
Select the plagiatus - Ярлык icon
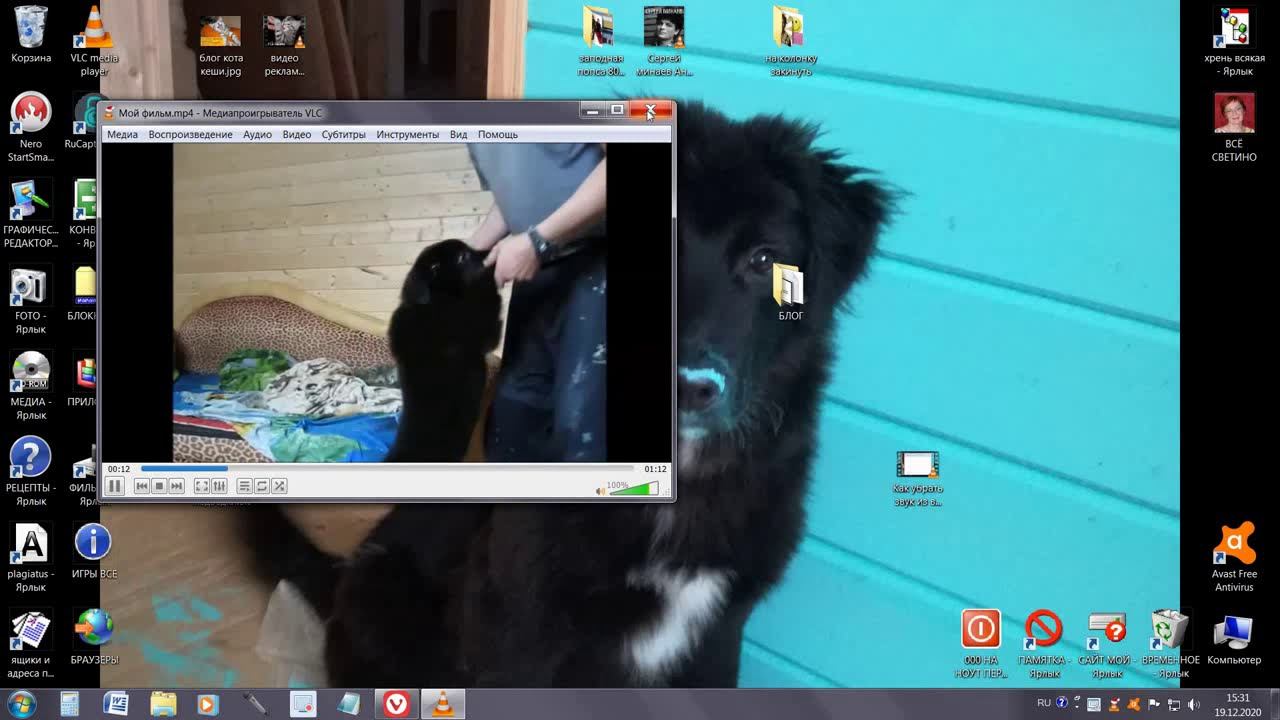point(31,558)
